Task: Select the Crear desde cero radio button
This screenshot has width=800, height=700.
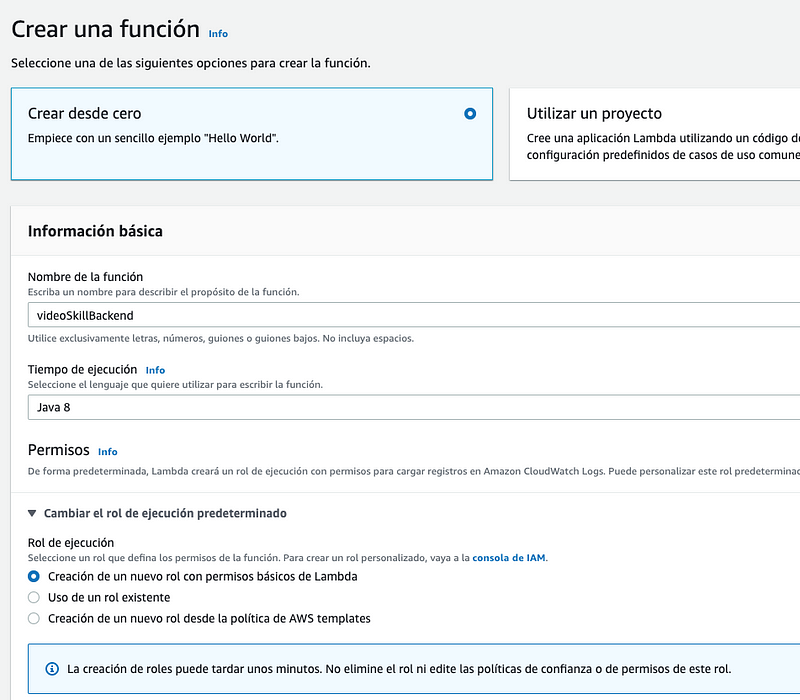Action: [470, 114]
